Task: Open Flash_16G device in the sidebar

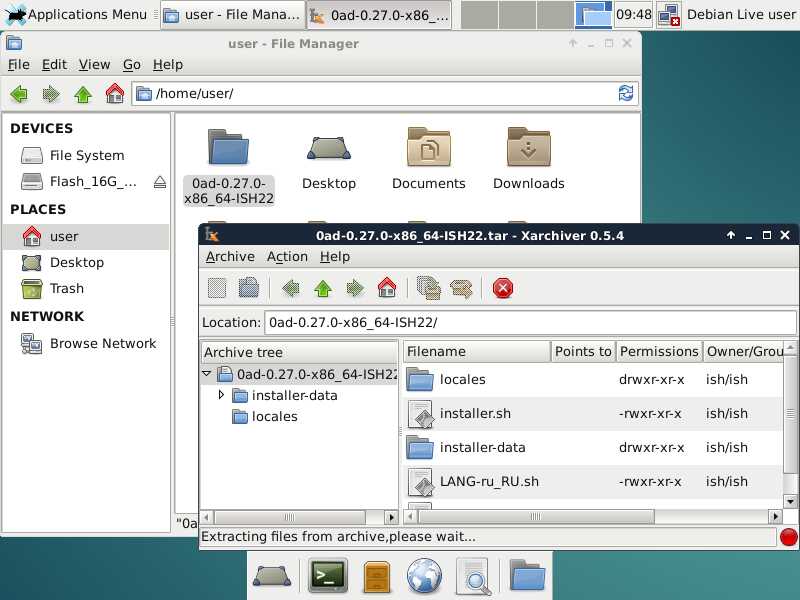Action: [x=79, y=182]
